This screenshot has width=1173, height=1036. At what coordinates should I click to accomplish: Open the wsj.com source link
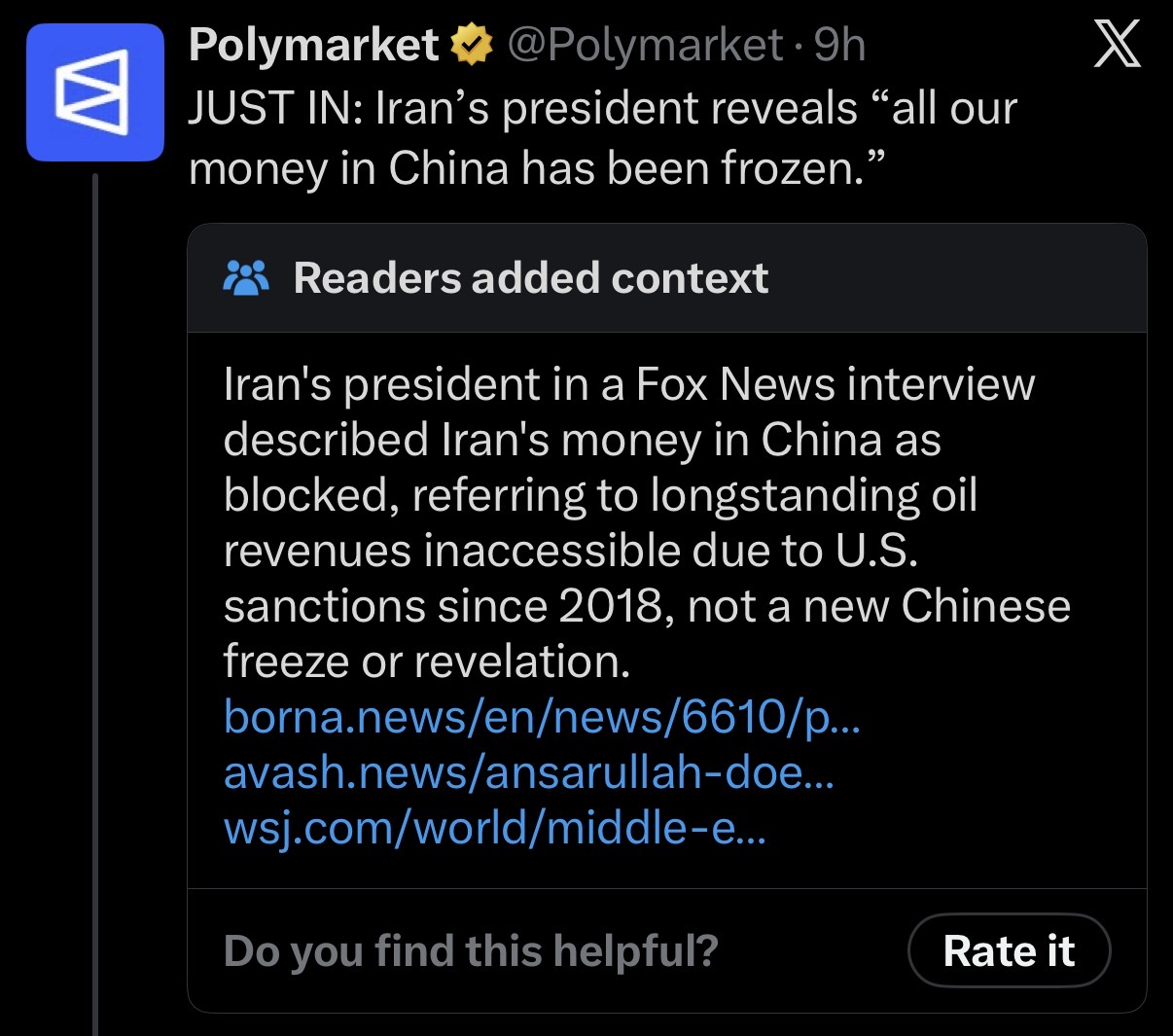click(x=495, y=828)
